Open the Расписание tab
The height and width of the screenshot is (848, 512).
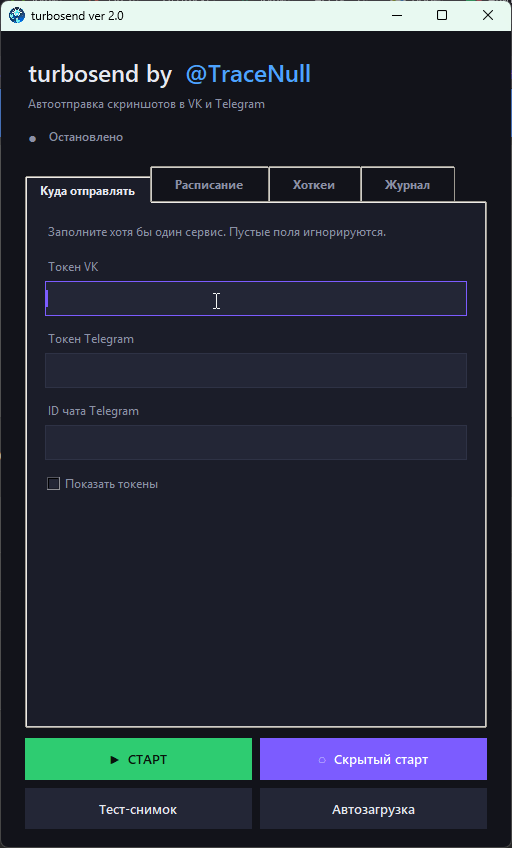pyautogui.click(x=209, y=185)
